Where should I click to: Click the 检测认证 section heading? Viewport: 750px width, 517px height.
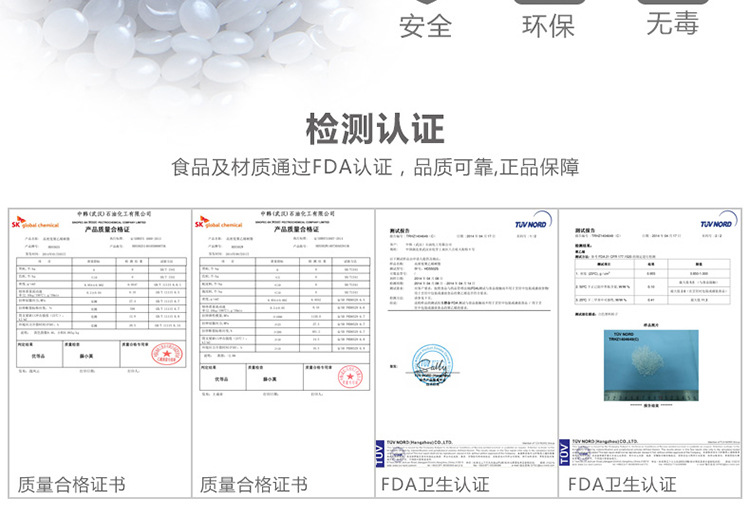click(374, 128)
